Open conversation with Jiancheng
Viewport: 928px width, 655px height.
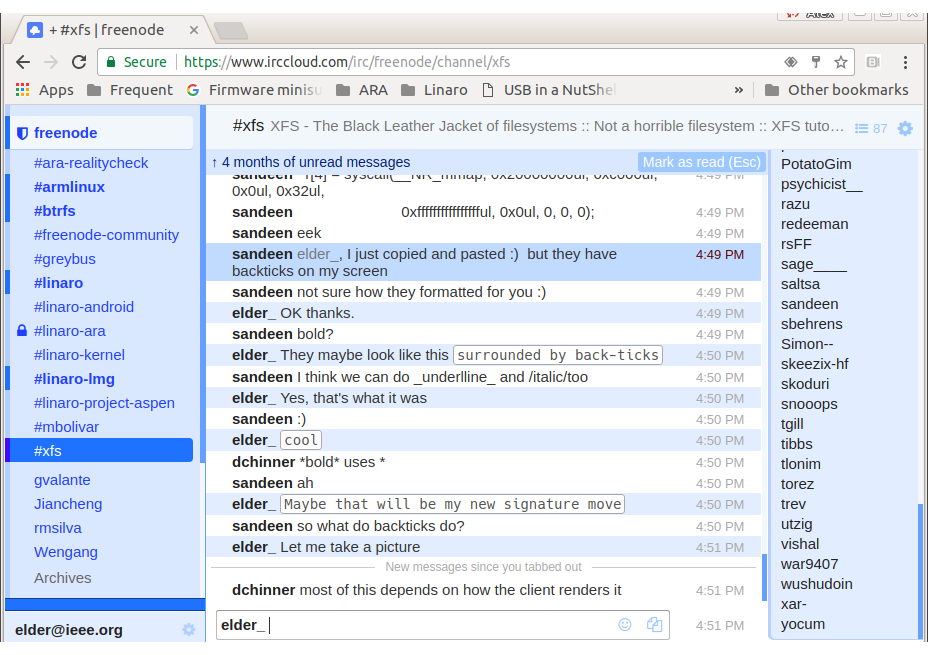(x=68, y=504)
